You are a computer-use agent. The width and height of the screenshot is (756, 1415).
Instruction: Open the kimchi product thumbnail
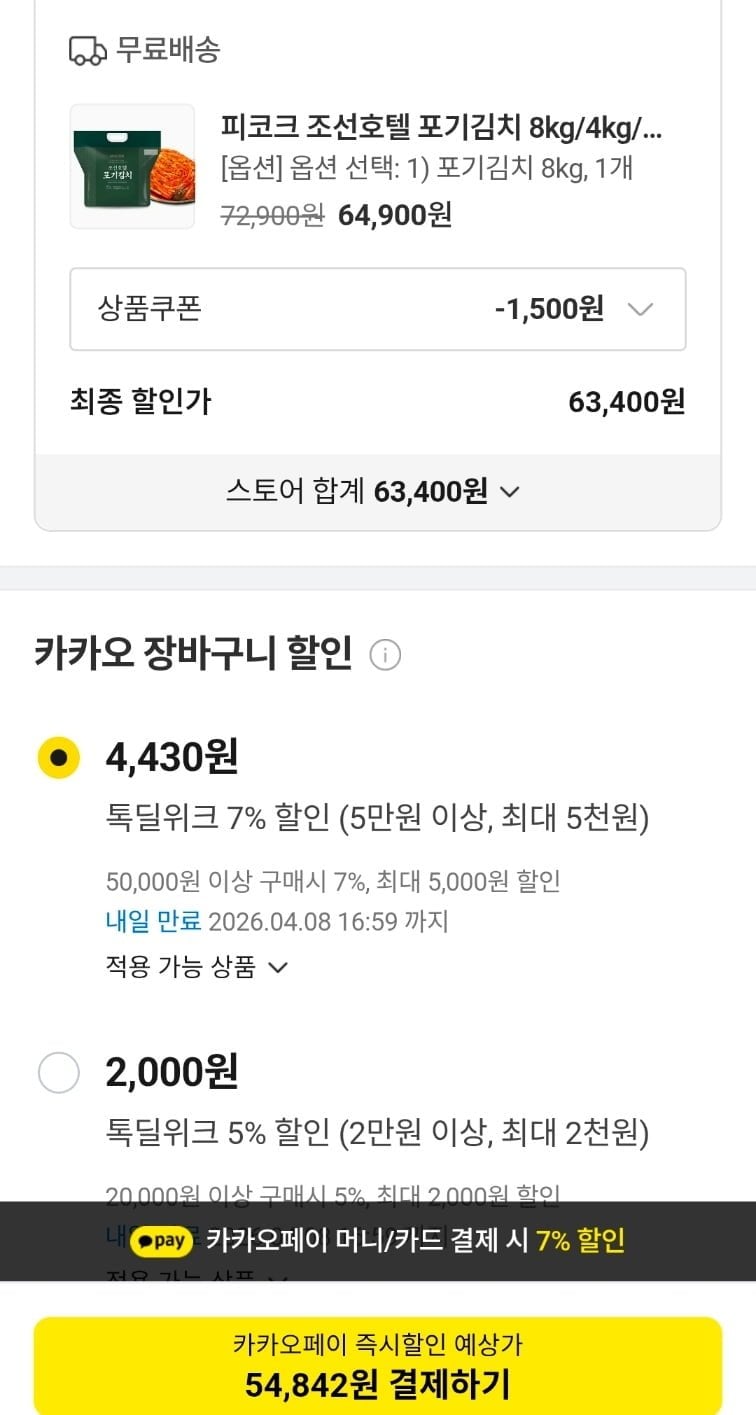point(132,166)
